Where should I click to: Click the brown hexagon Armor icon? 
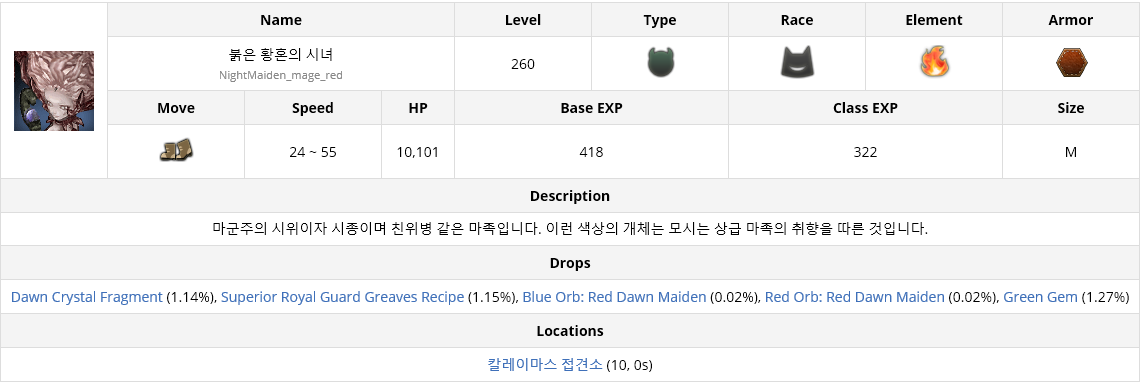[x=1071, y=64]
